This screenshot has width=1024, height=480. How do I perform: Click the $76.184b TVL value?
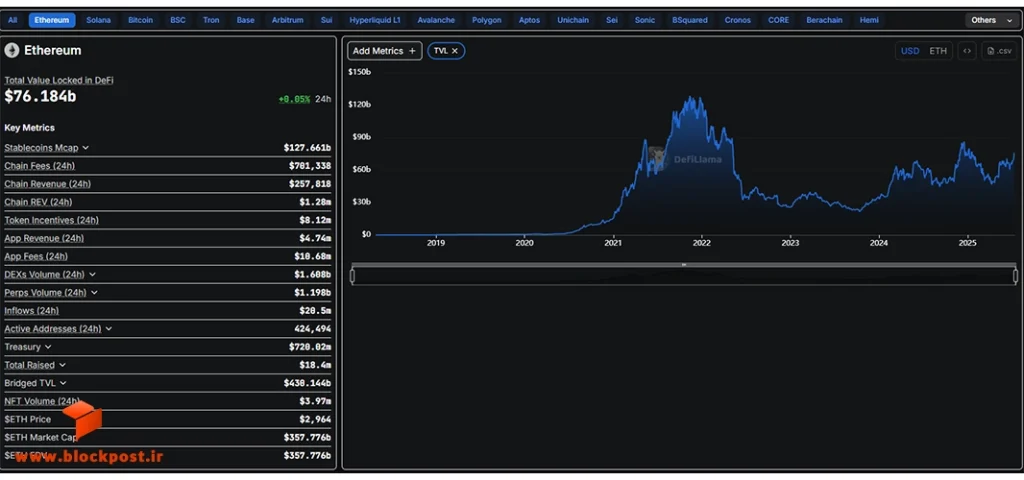(x=40, y=97)
